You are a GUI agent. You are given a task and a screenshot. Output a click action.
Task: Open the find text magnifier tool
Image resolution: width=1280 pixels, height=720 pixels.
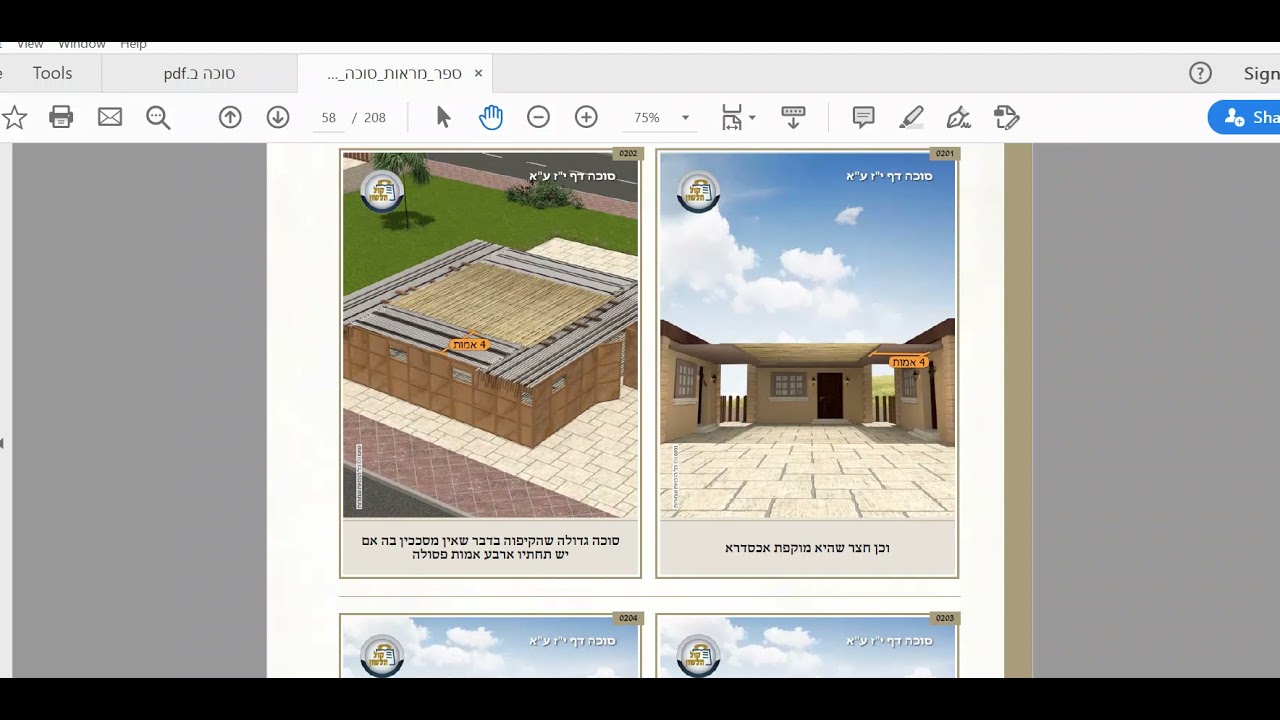coord(158,118)
